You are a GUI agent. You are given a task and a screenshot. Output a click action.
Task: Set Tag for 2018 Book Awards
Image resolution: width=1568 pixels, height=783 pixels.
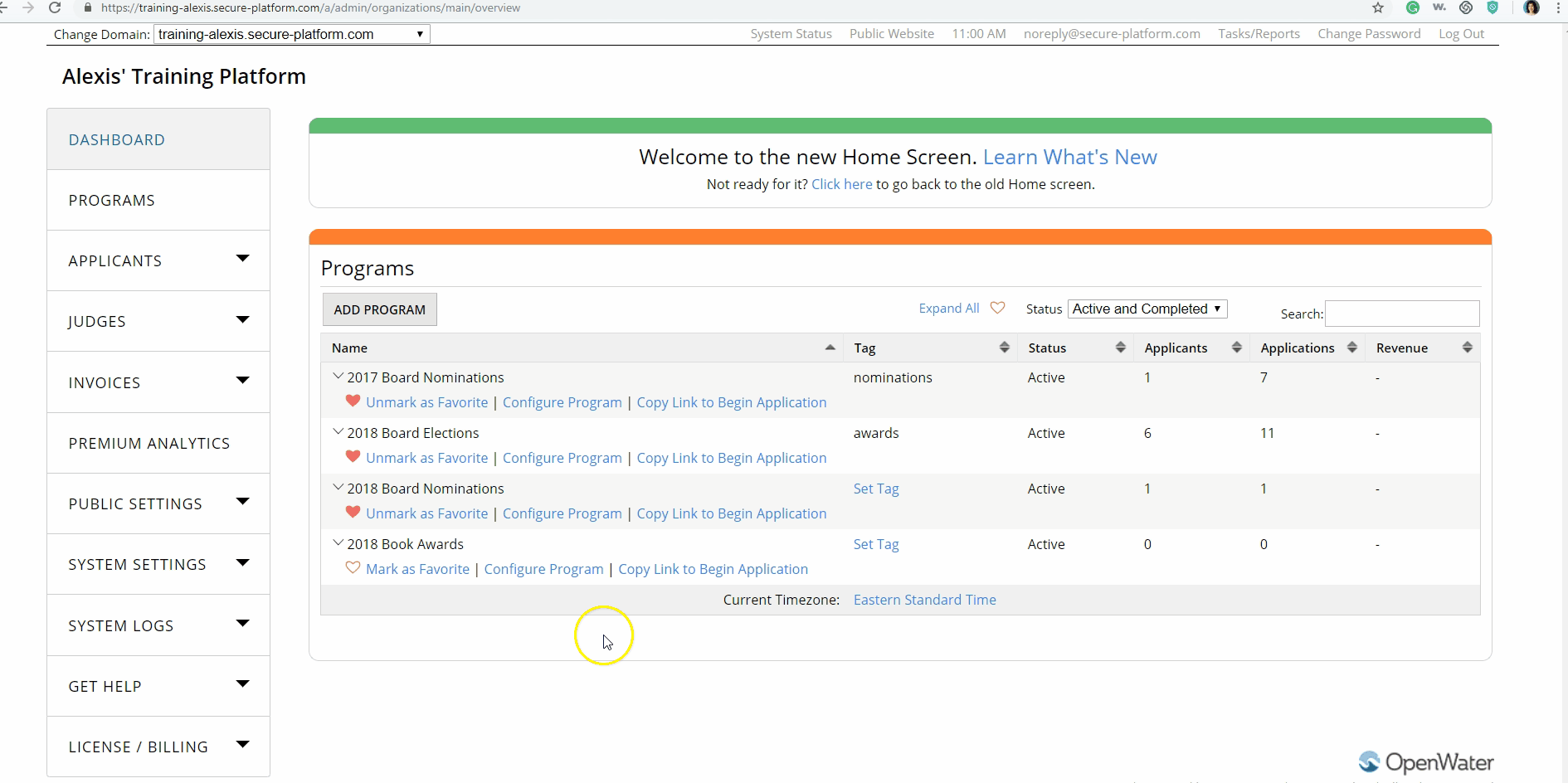[x=875, y=544]
